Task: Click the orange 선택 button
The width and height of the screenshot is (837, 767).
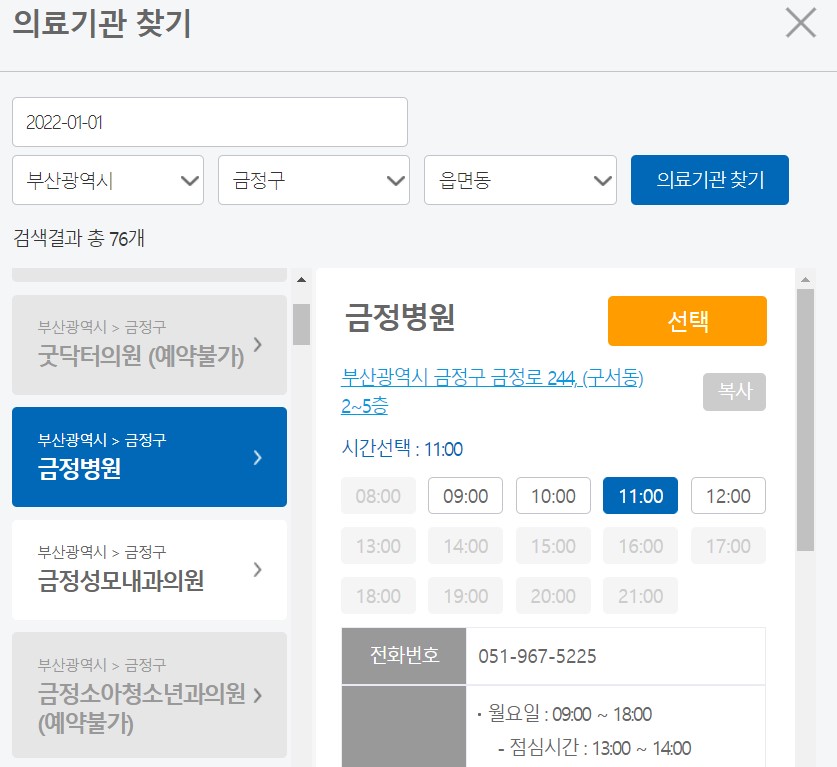Action: click(687, 321)
